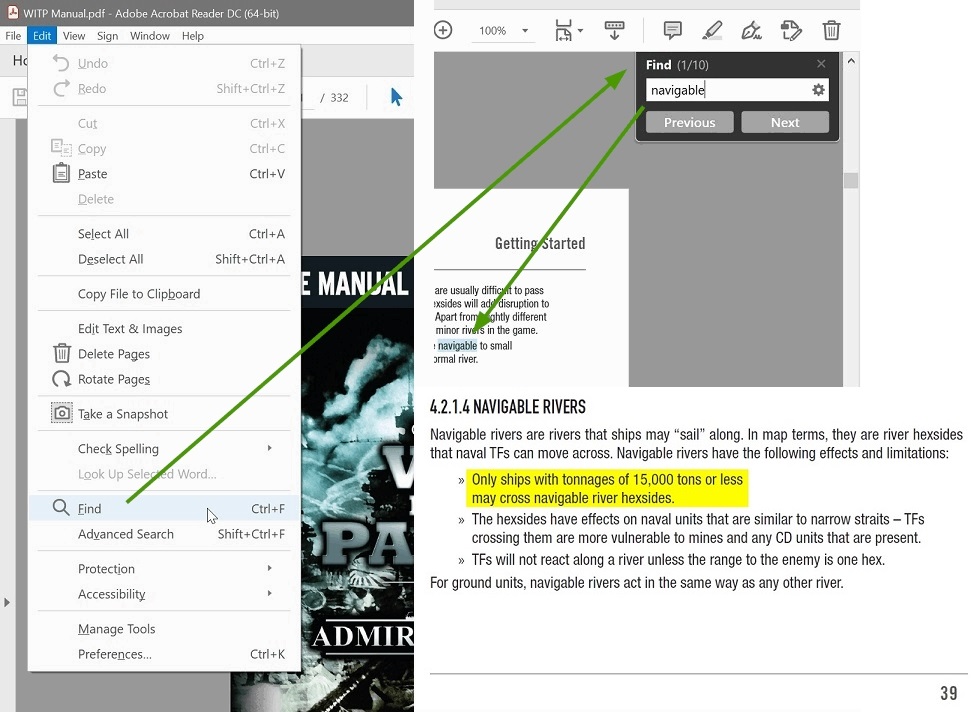Click the page count 332 text
The image size is (971, 712).
click(339, 98)
